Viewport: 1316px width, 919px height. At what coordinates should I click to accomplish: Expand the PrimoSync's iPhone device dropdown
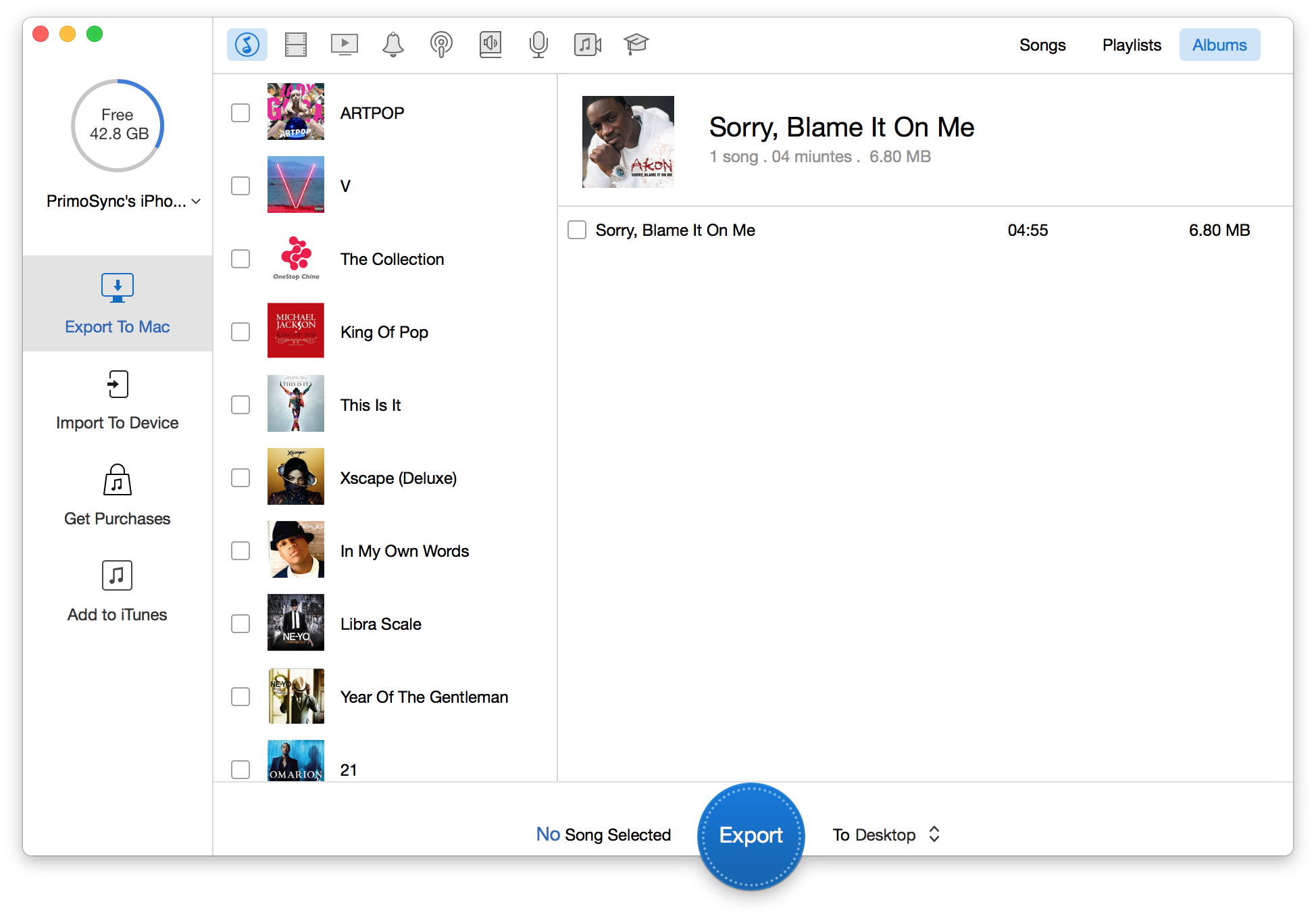tap(124, 201)
